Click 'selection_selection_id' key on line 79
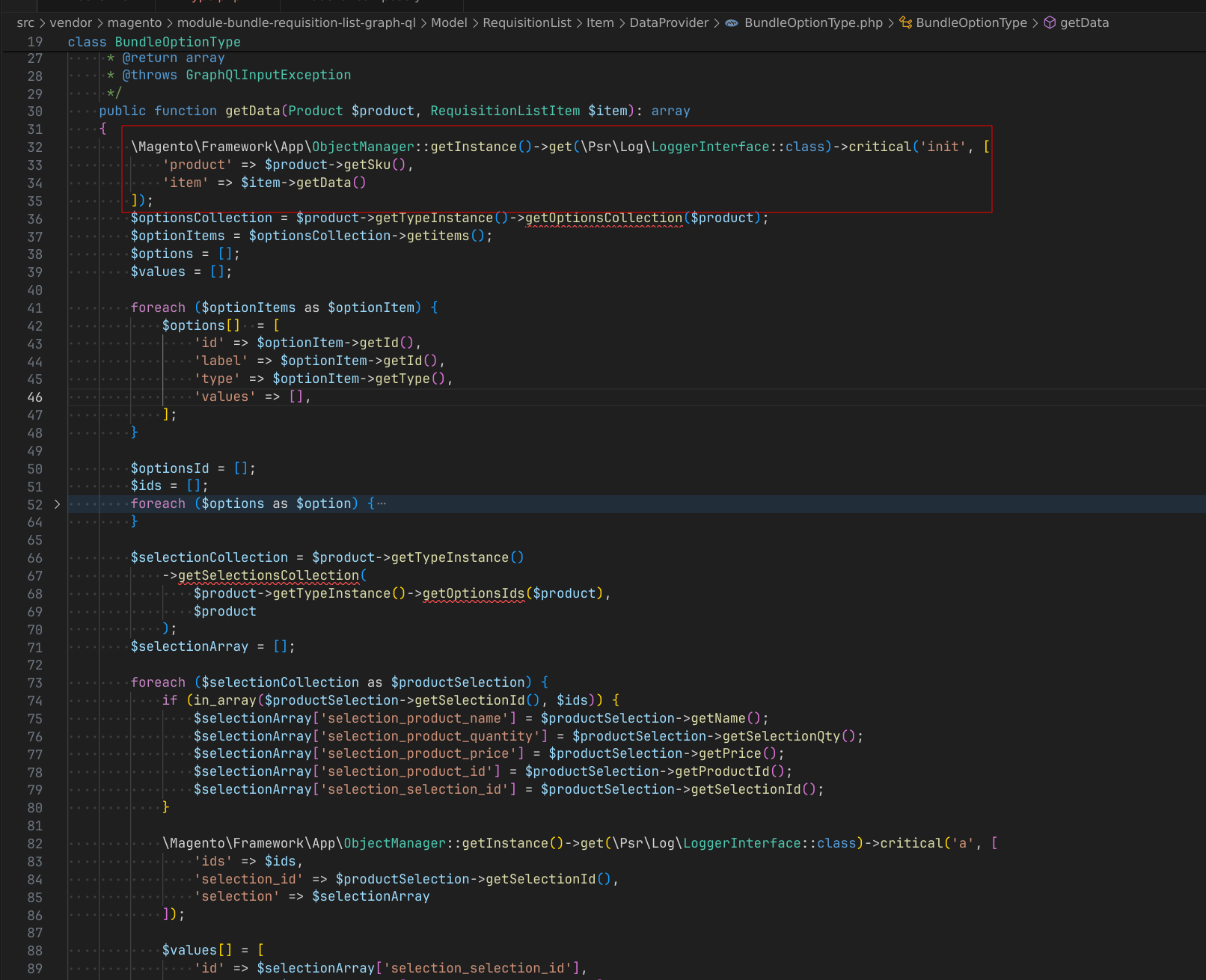1206x980 pixels. [414, 789]
